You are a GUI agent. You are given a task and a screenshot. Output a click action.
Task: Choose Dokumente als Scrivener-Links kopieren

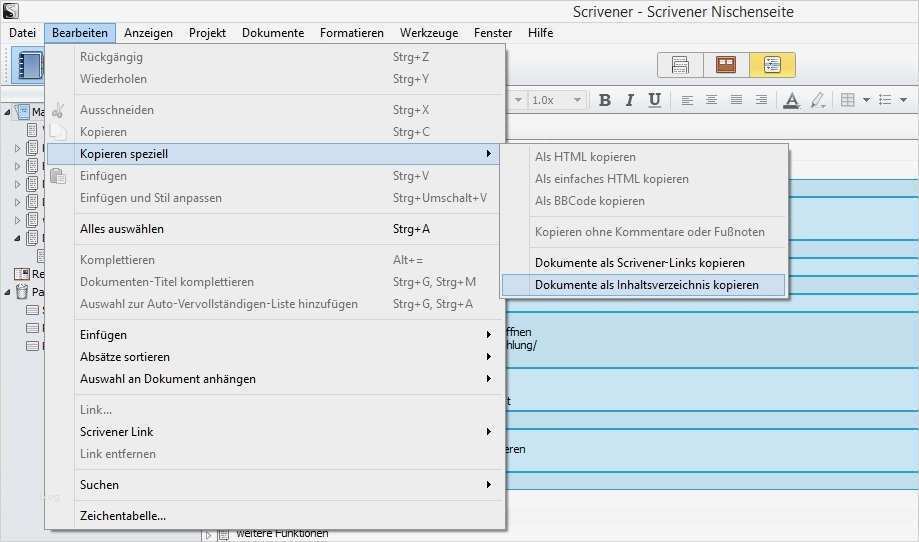tap(640, 263)
